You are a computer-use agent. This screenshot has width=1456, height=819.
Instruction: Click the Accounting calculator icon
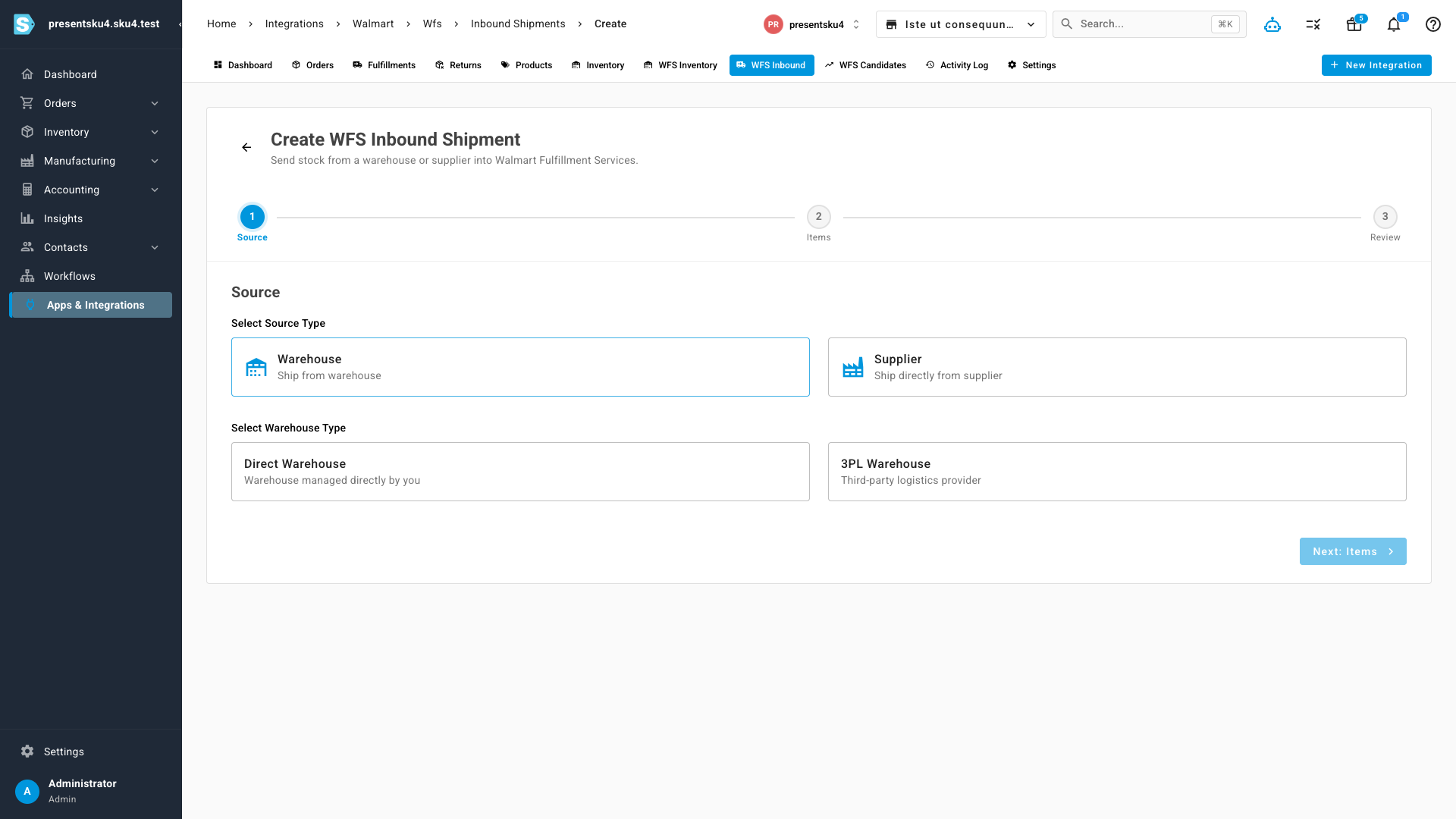point(27,190)
